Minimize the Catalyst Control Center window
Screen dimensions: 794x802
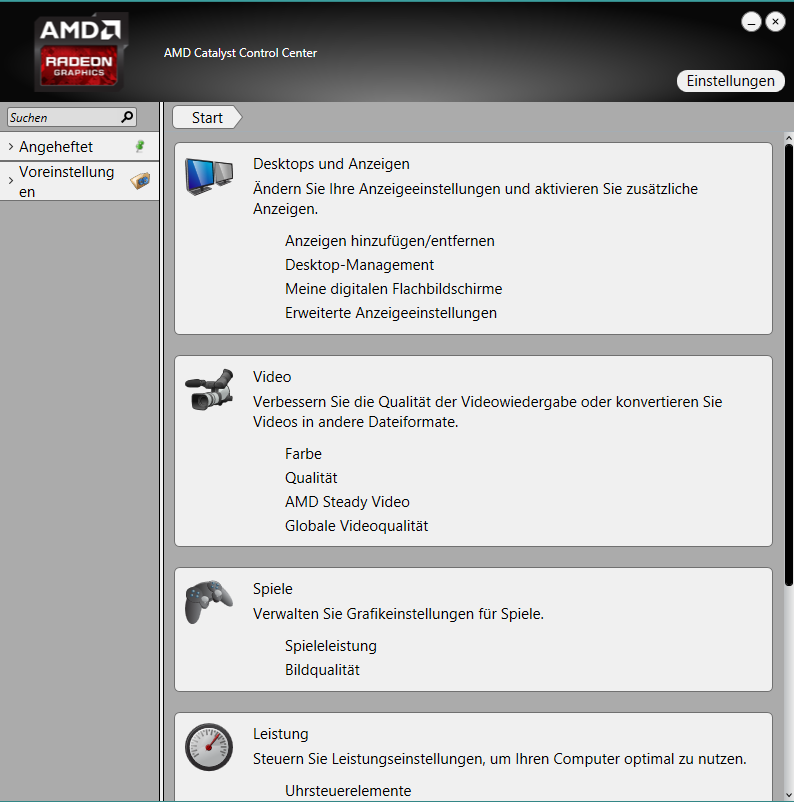pos(752,22)
